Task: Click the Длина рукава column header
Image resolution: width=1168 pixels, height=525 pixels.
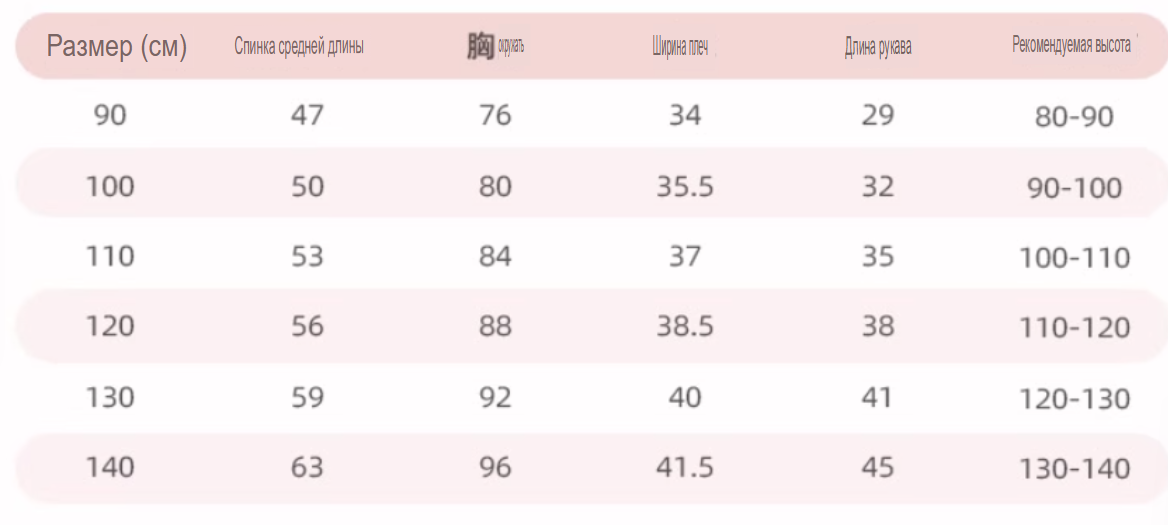Action: (x=877, y=48)
